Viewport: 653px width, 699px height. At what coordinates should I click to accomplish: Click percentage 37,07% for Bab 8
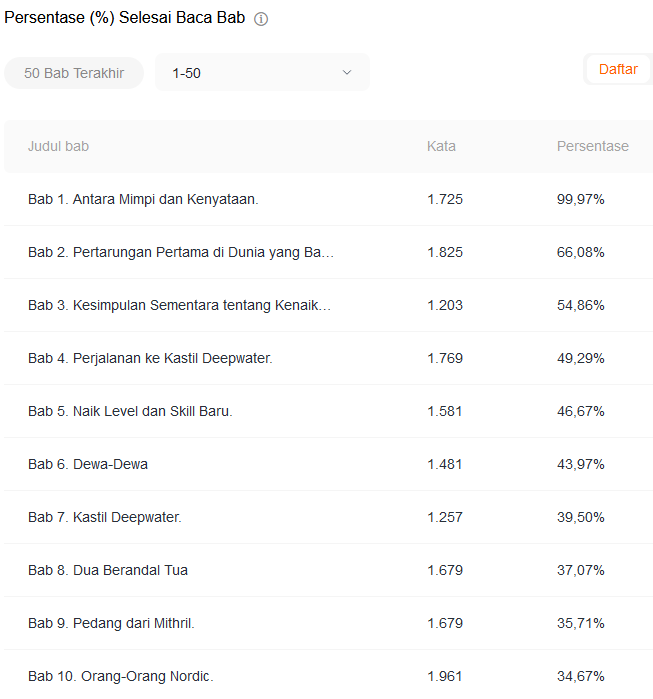tap(581, 571)
